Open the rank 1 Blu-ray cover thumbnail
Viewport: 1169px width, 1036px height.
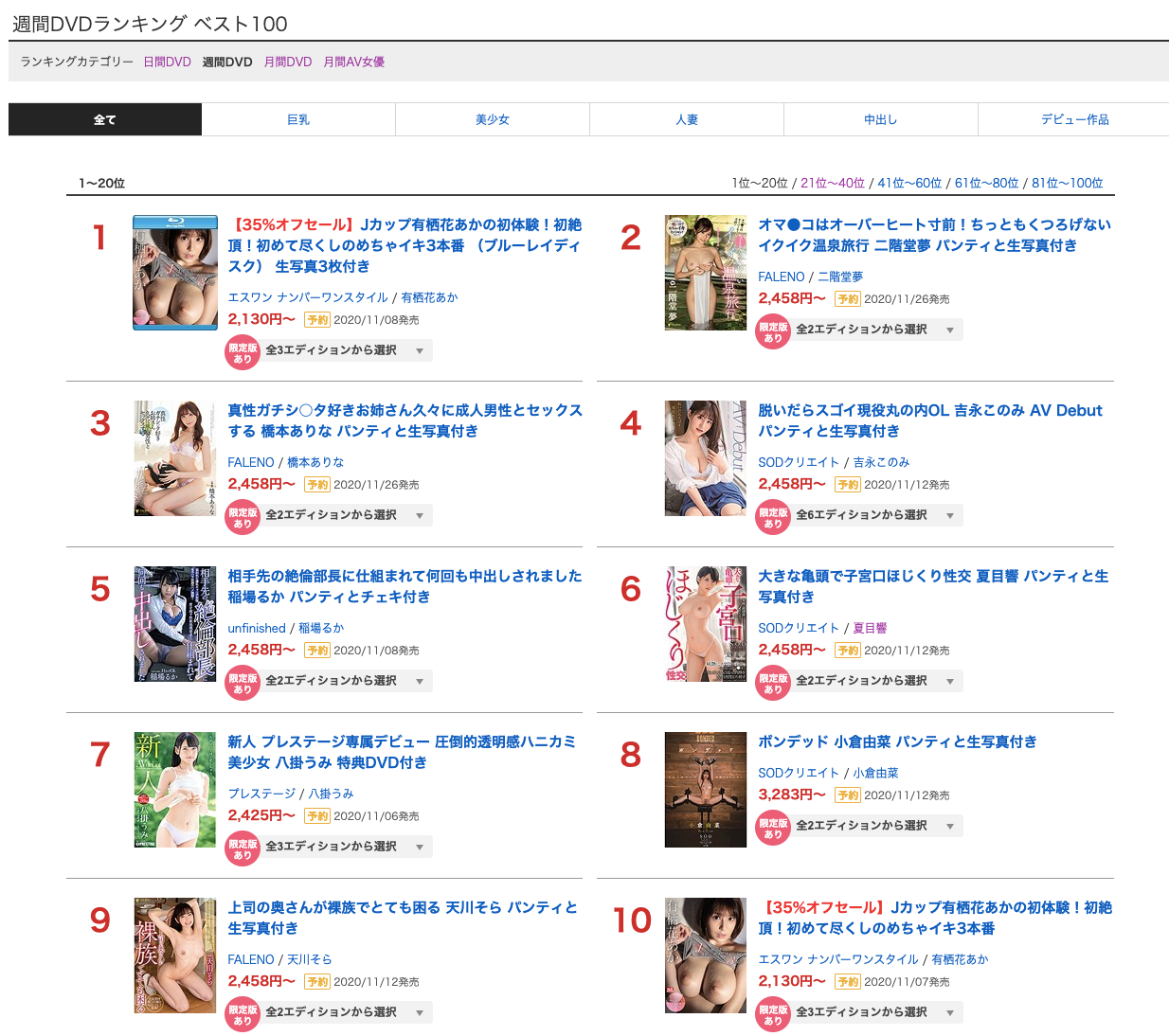[175, 273]
